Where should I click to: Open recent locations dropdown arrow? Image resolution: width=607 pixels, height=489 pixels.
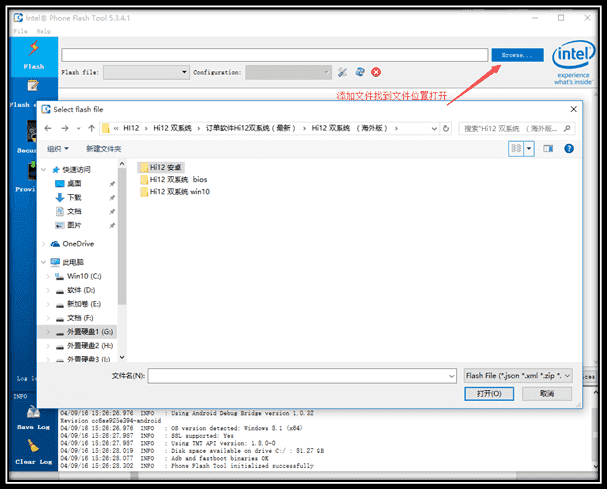79,129
